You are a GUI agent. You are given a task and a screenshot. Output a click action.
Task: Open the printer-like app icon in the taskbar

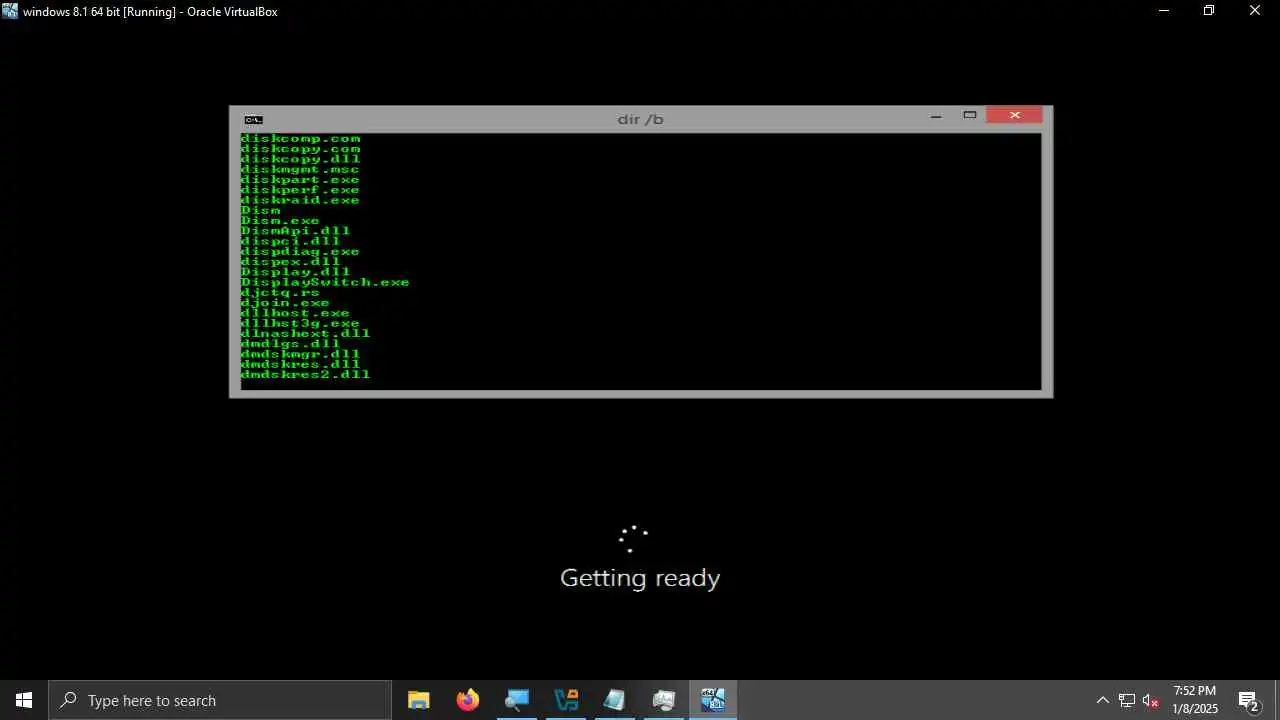point(664,700)
